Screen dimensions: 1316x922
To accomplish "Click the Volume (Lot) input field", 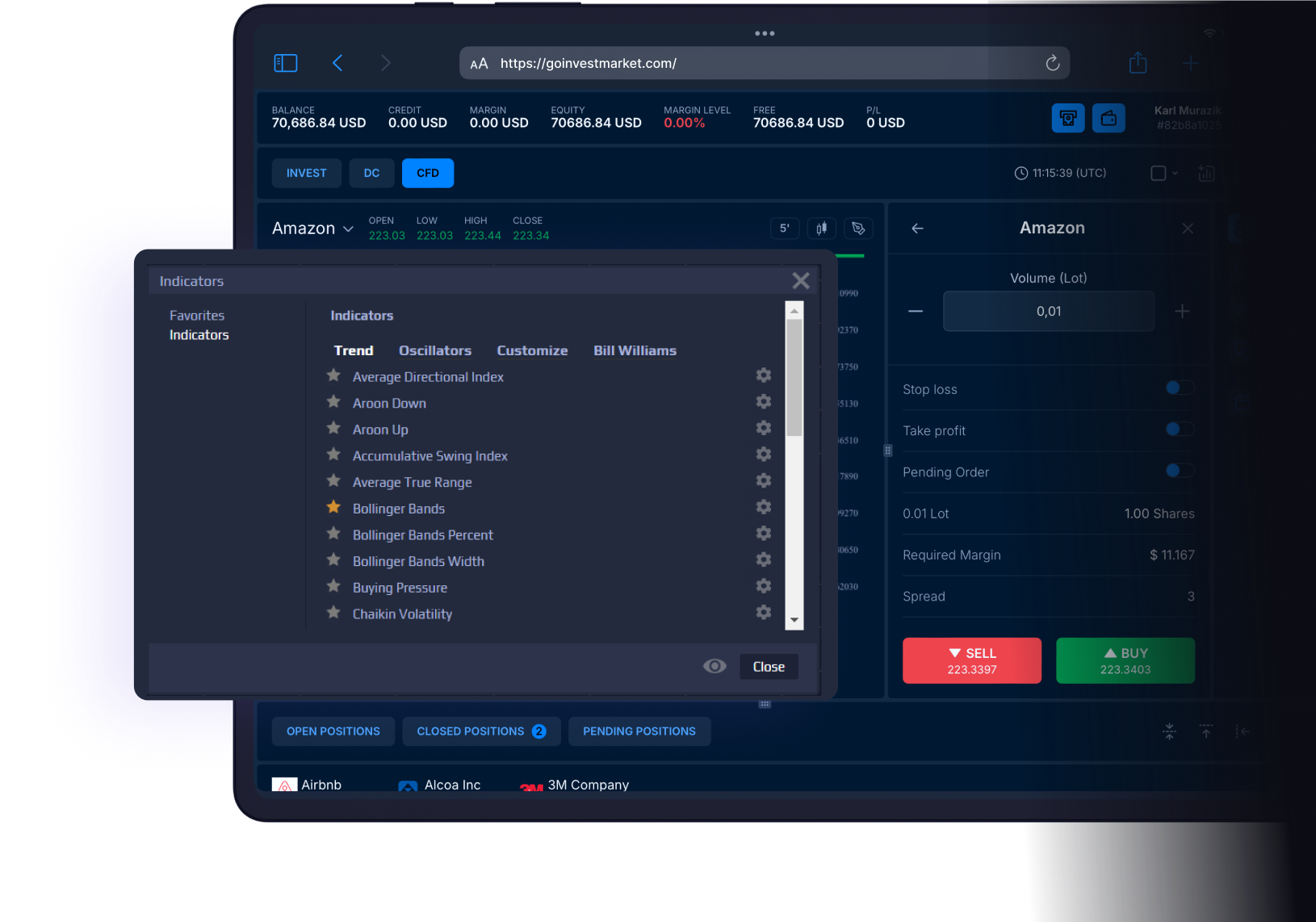I will pyautogui.click(x=1049, y=312).
